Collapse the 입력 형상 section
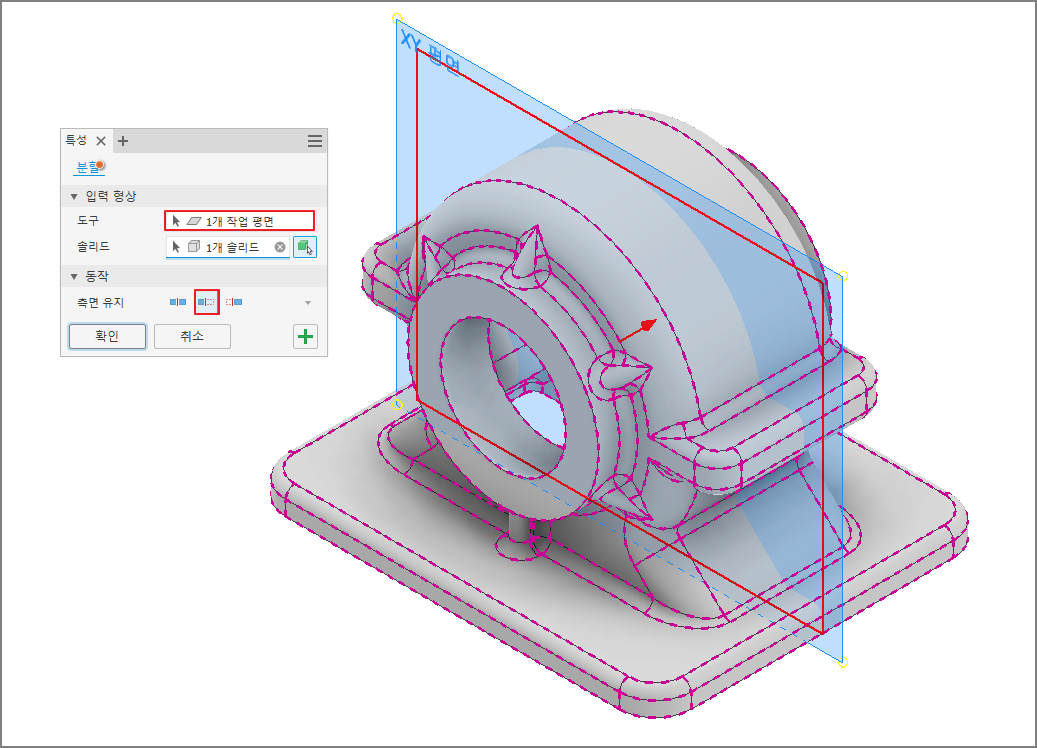 click(x=74, y=196)
